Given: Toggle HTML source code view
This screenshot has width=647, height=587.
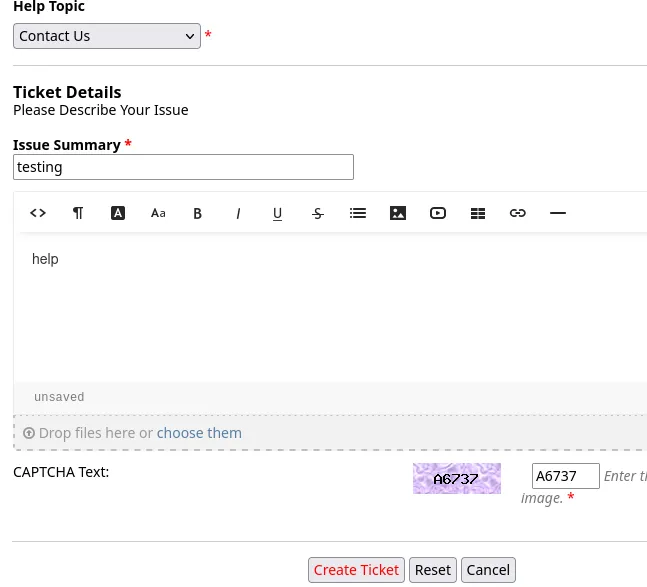Looking at the screenshot, I should click(38, 213).
